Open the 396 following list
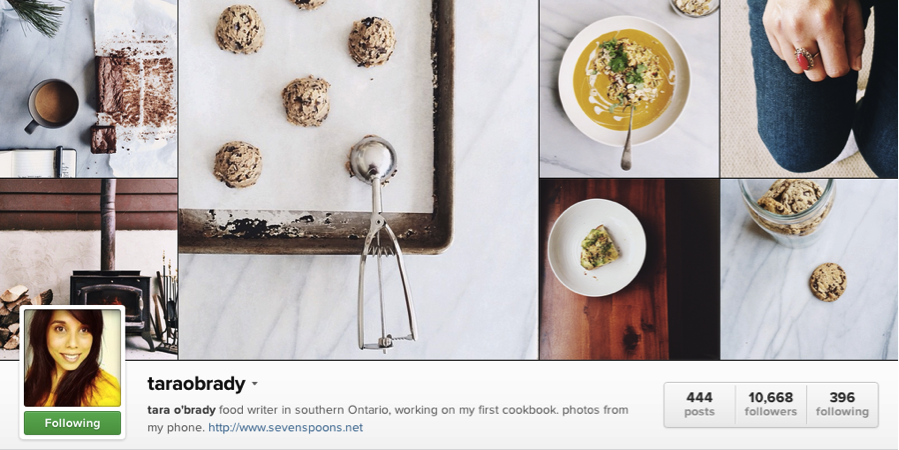 [x=842, y=405]
